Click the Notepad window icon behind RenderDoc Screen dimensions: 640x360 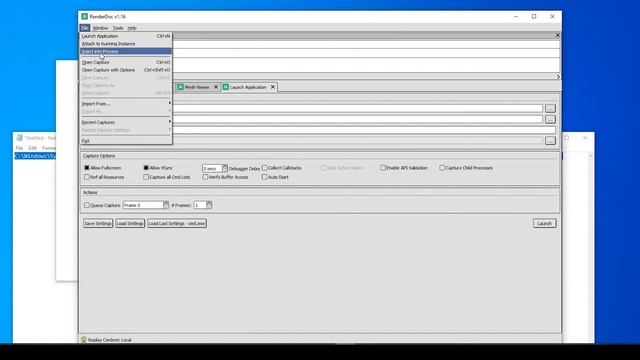click(19, 138)
